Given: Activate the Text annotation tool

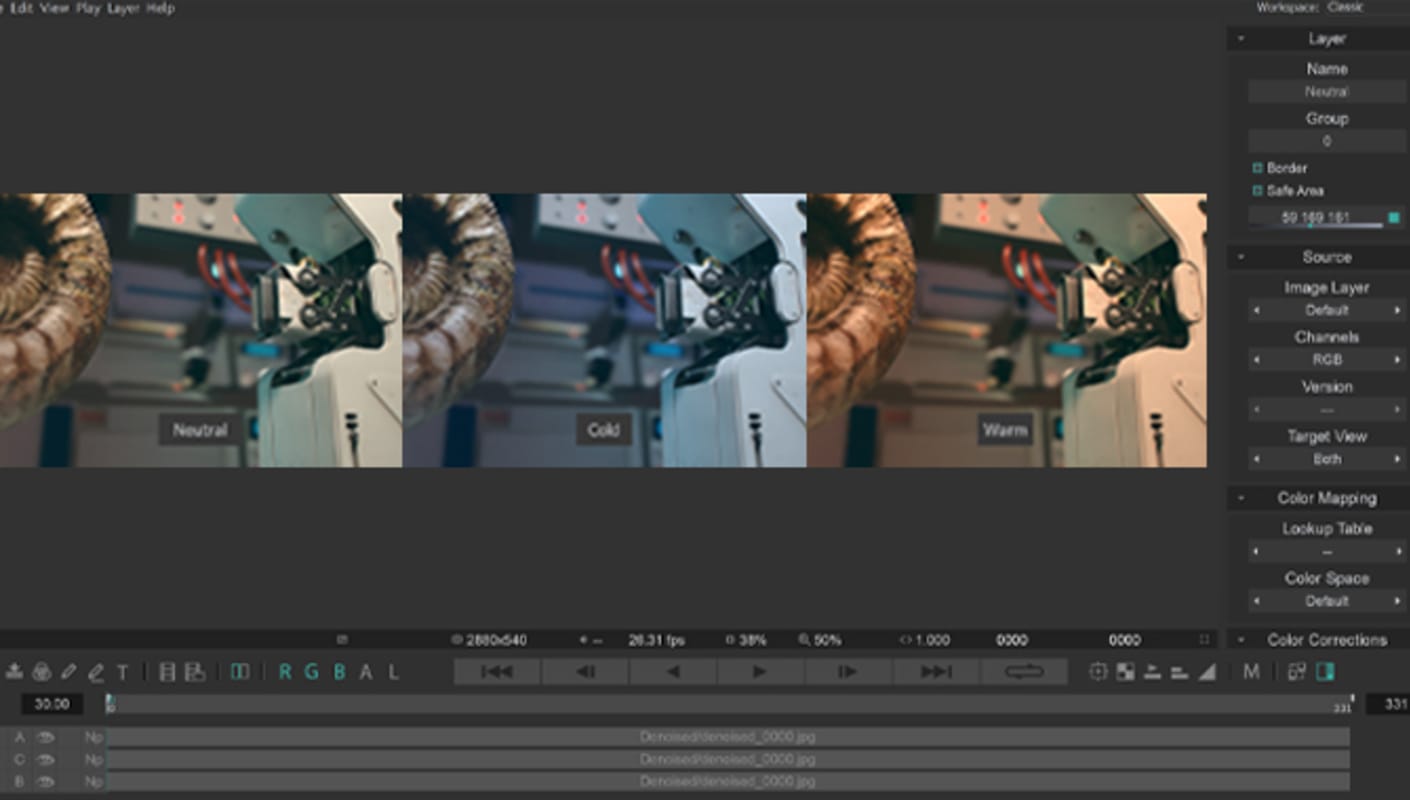Looking at the screenshot, I should click(x=123, y=672).
